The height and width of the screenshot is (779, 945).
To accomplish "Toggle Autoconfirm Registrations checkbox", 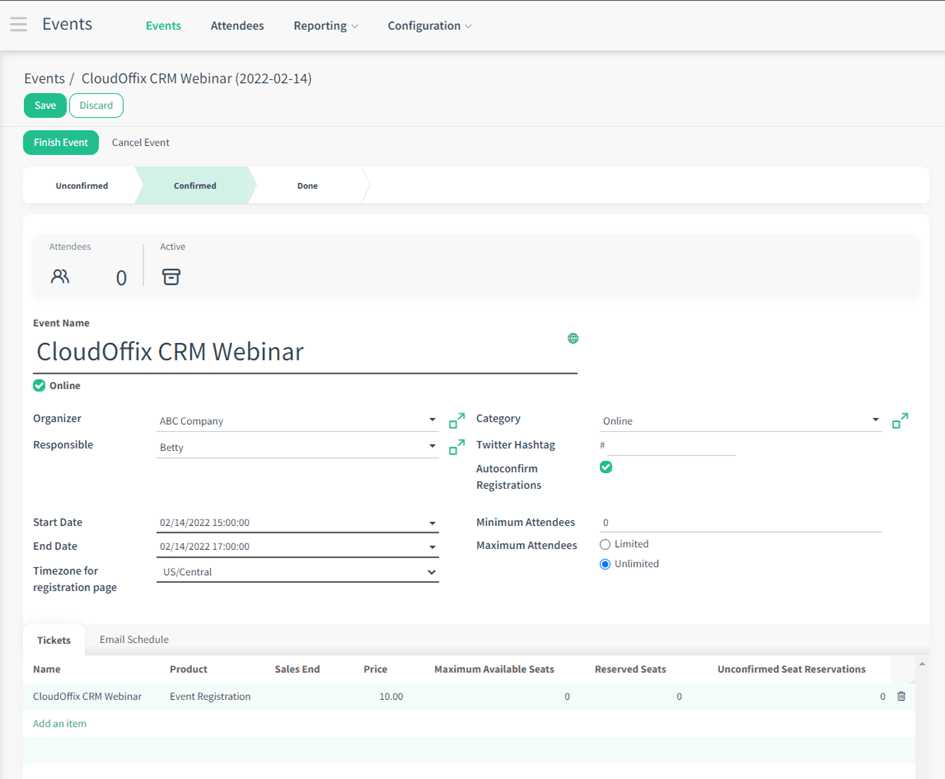I will pyautogui.click(x=606, y=467).
